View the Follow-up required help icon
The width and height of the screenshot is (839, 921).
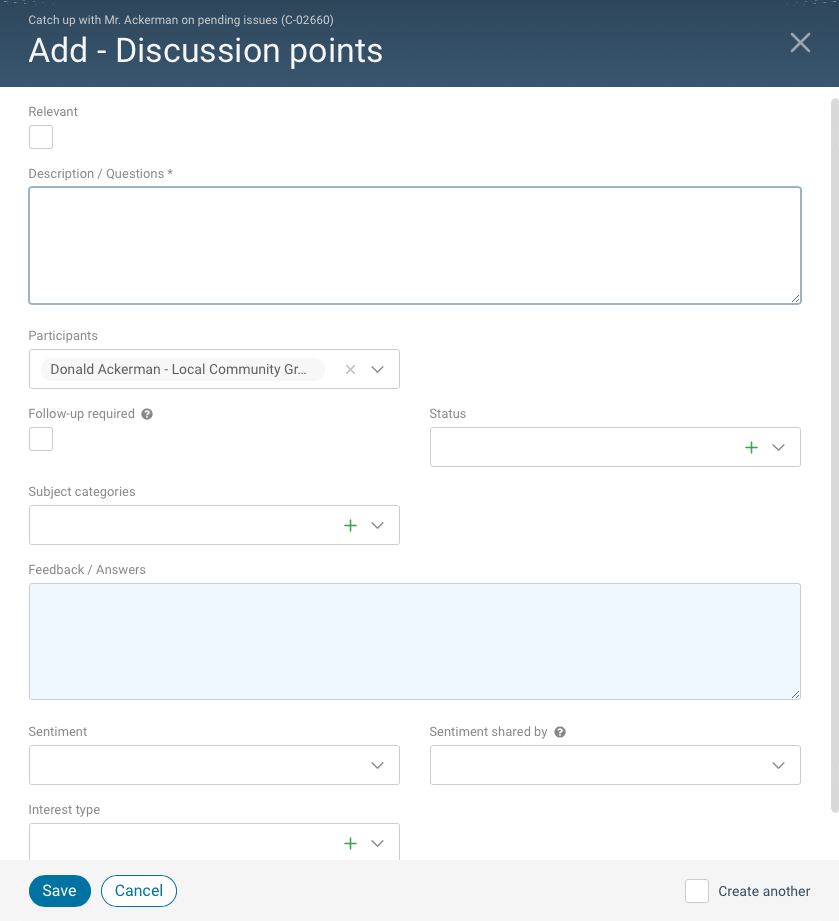145,413
